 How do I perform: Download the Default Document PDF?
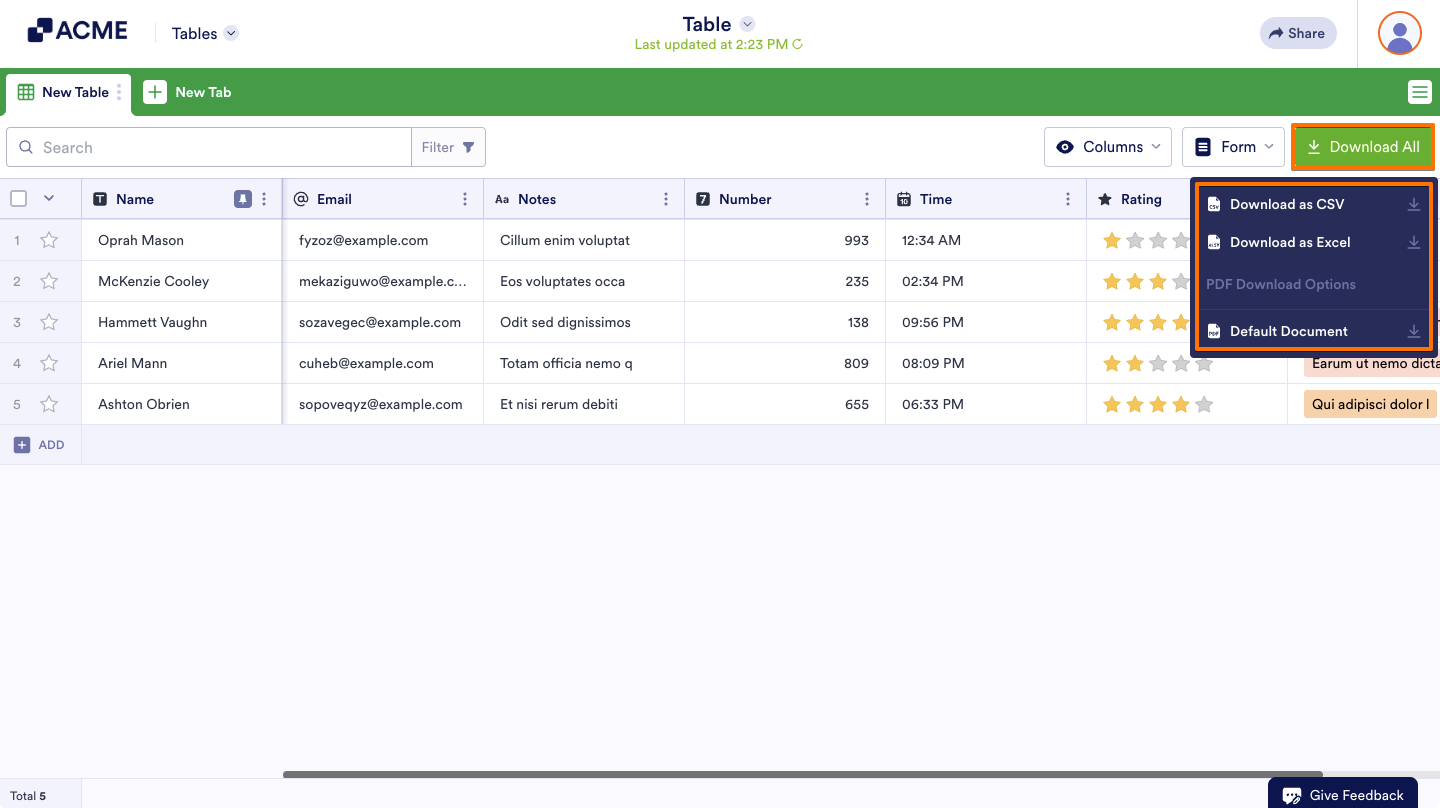pyautogui.click(x=1314, y=331)
